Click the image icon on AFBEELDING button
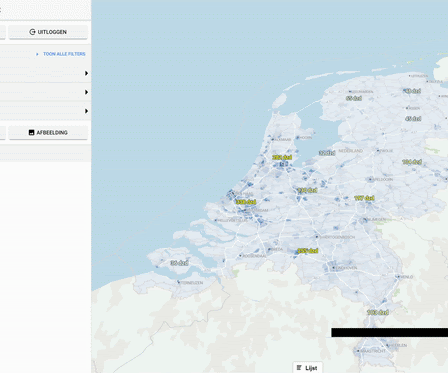The image size is (448, 373). coord(32,133)
